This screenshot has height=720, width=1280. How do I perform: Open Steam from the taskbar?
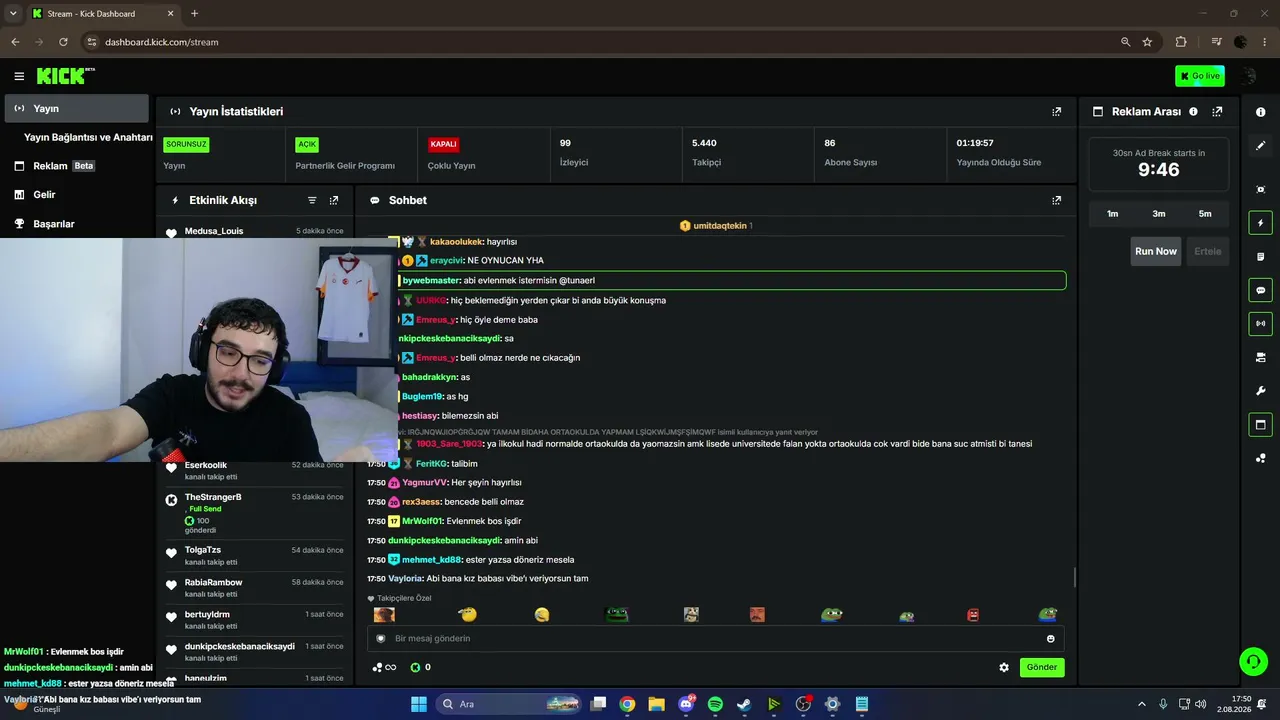744,704
